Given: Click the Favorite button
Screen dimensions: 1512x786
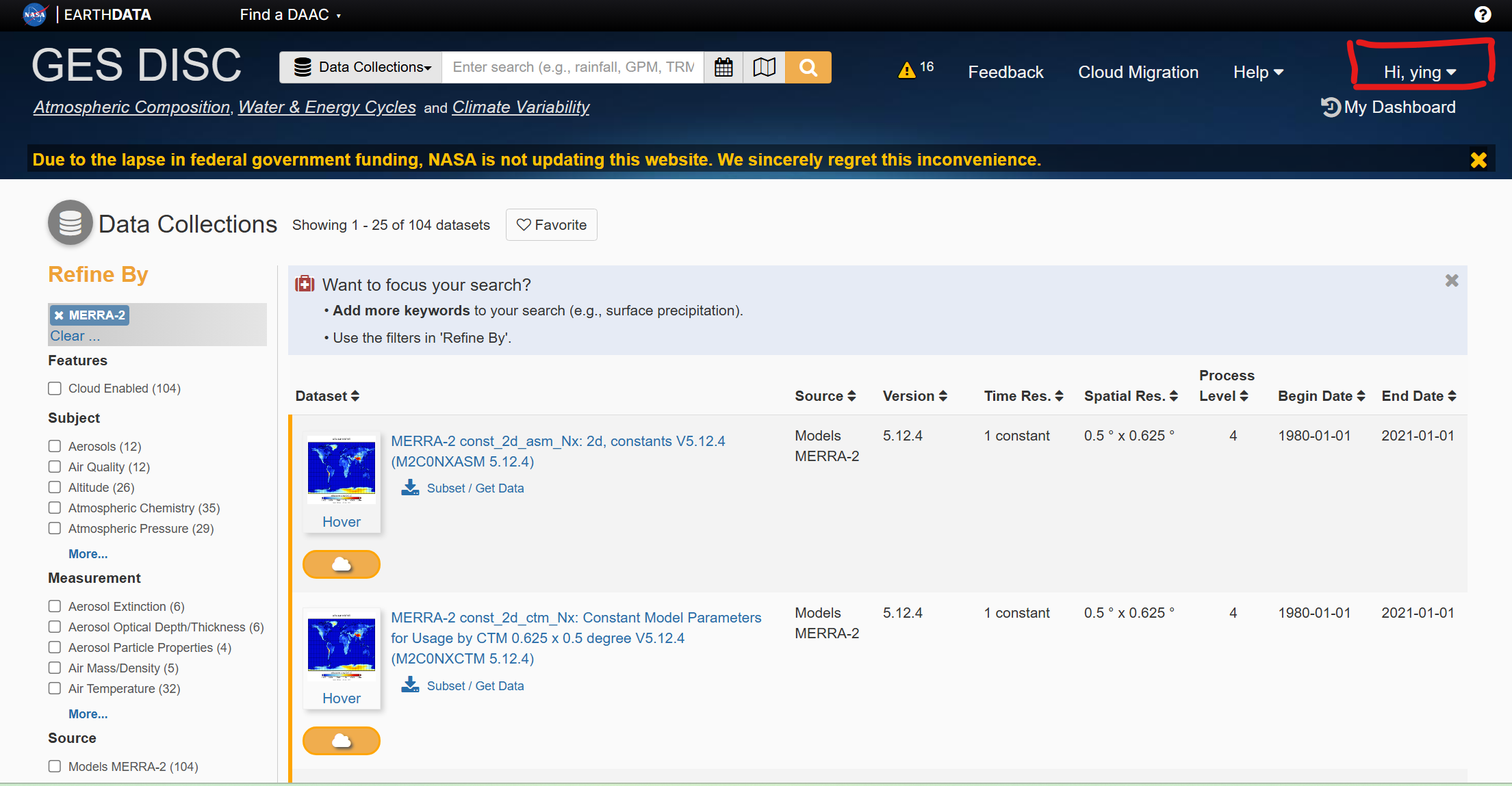Looking at the screenshot, I should click(551, 225).
